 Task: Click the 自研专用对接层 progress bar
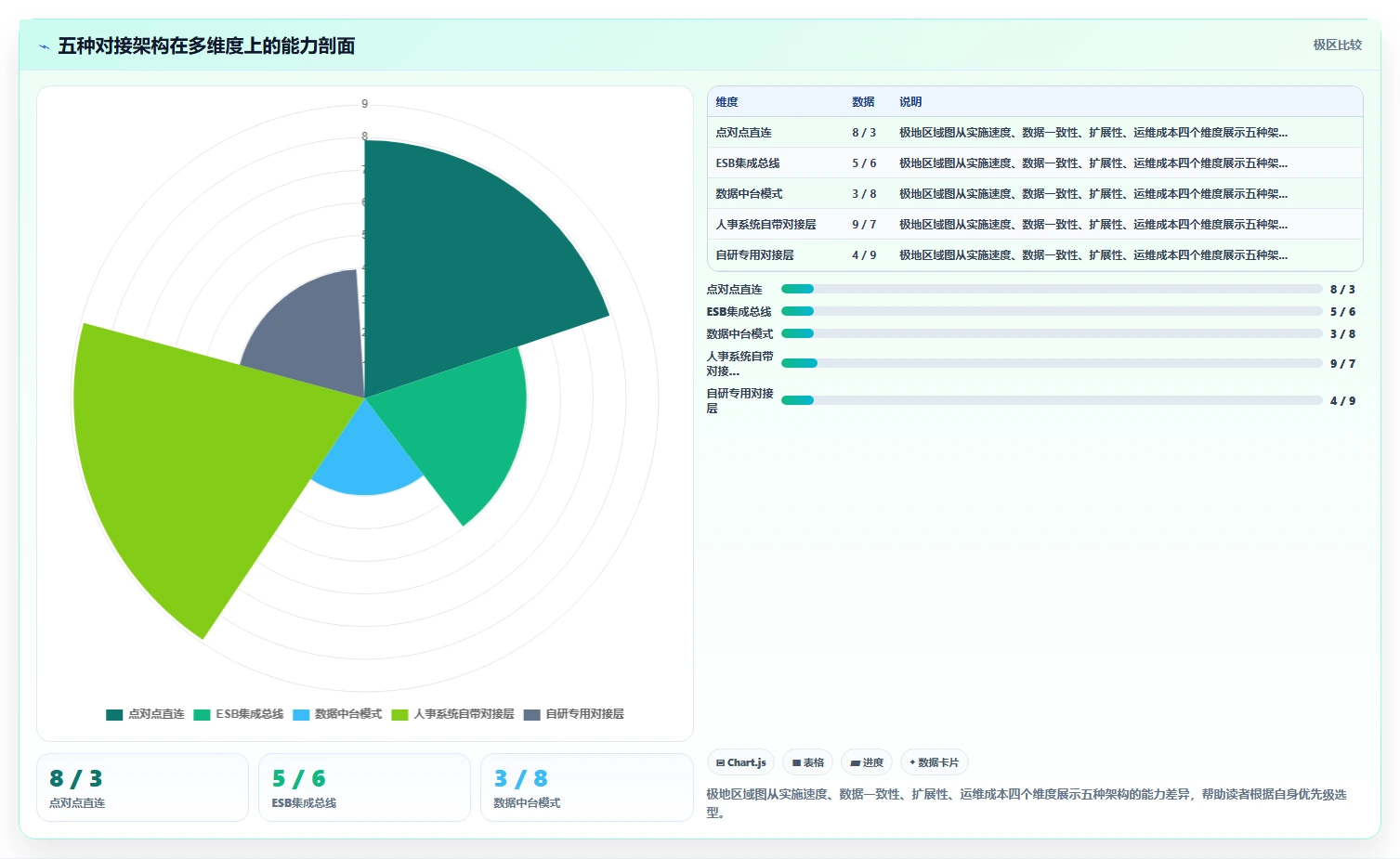[1052, 400]
